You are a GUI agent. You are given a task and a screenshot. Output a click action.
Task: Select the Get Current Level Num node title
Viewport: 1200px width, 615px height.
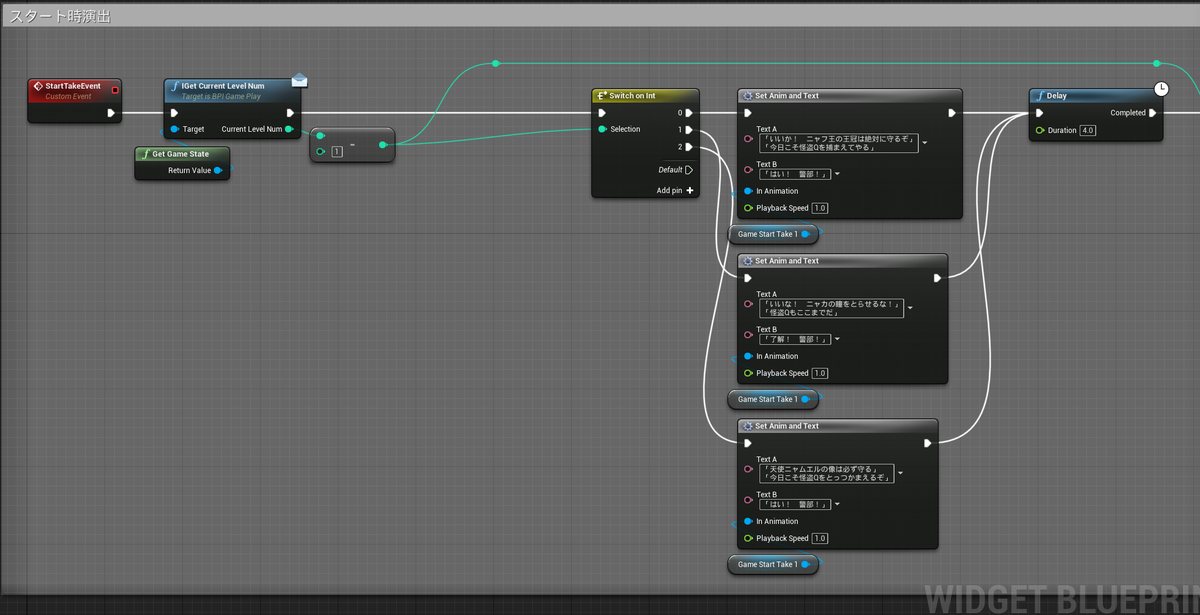coord(222,86)
